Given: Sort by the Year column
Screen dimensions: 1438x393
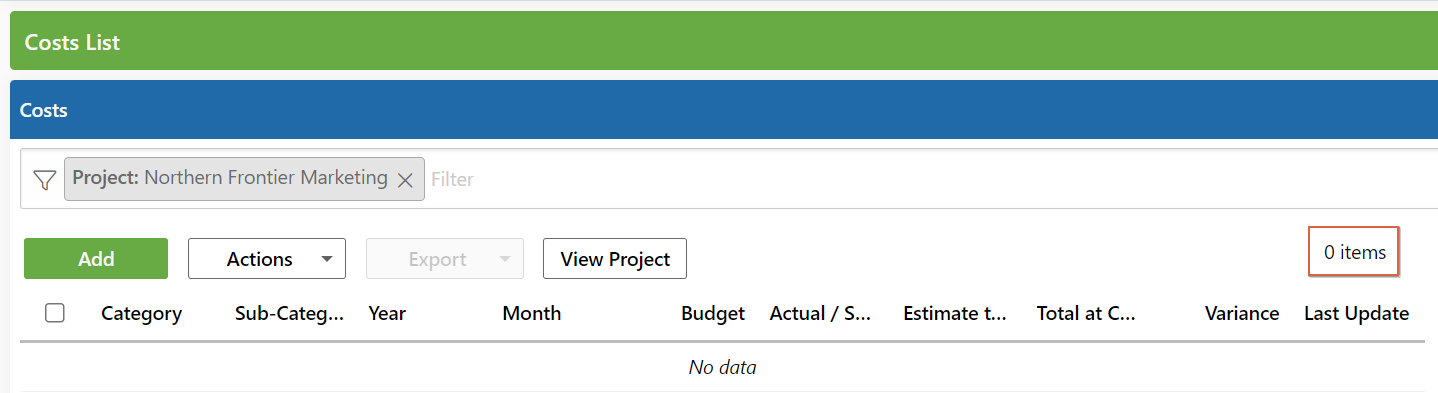Looking at the screenshot, I should (x=387, y=313).
